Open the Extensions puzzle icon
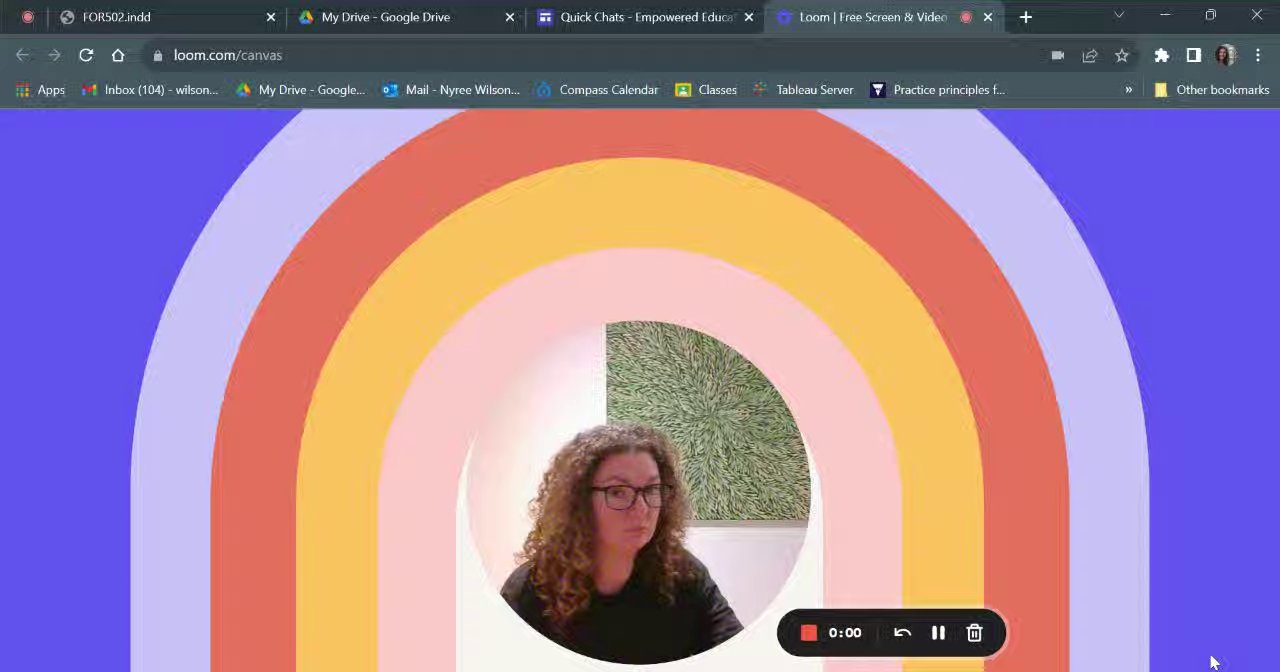This screenshot has height=672, width=1280. pyautogui.click(x=1162, y=56)
